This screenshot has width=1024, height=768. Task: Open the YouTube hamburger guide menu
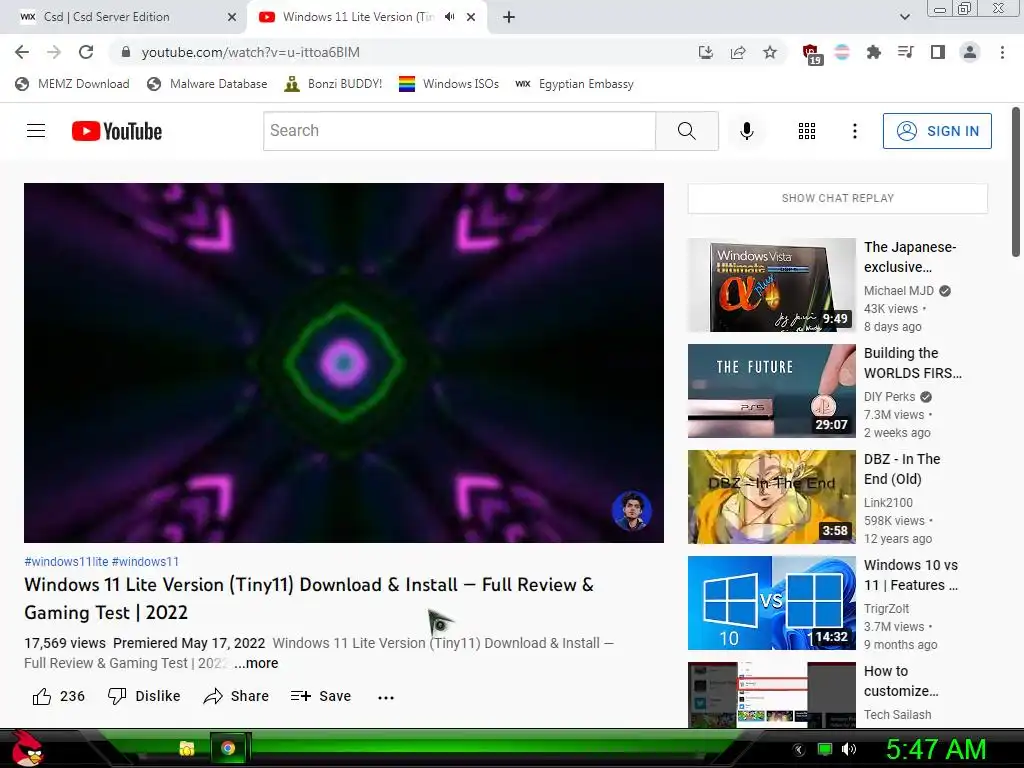click(x=36, y=131)
